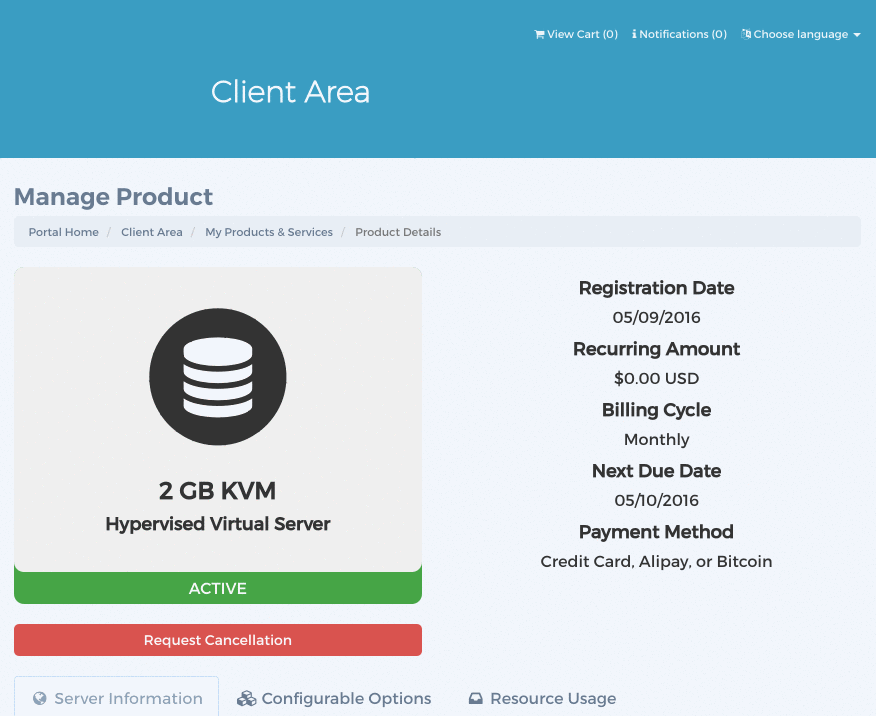Viewport: 876px width, 716px height.
Task: Open View Cart (0) link
Action: click(576, 34)
